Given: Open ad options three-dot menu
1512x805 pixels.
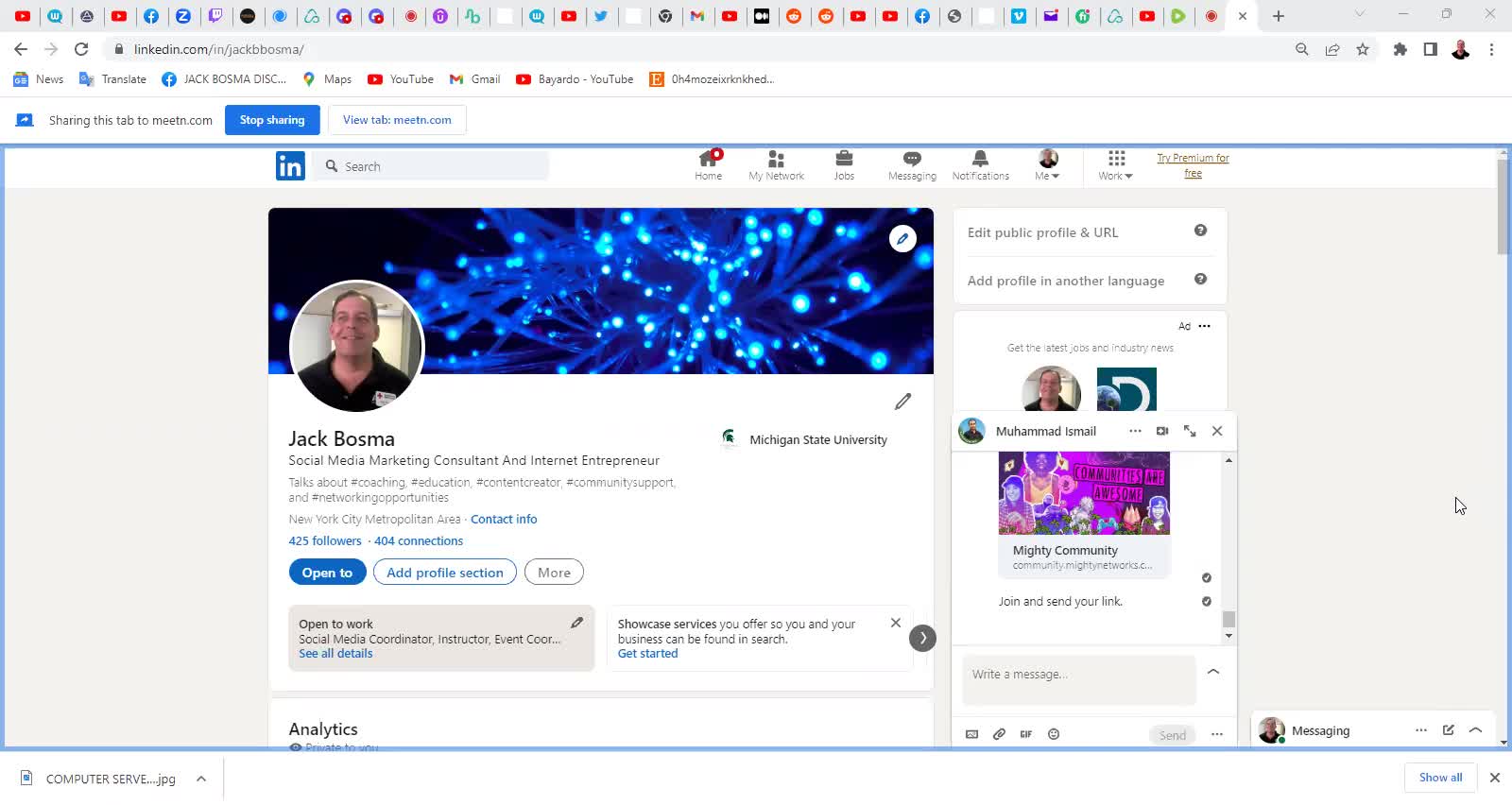Looking at the screenshot, I should coord(1204,326).
